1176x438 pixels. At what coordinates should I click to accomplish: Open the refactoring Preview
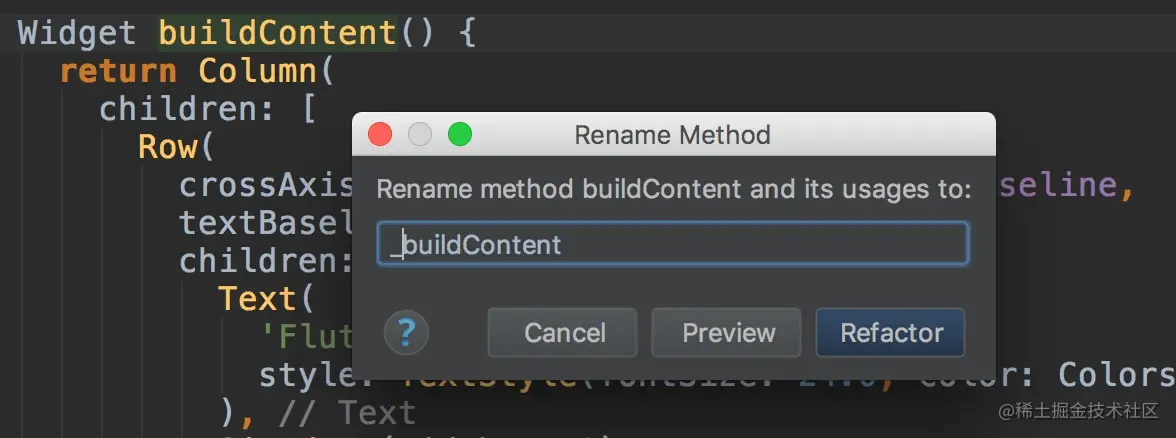pyautogui.click(x=727, y=333)
